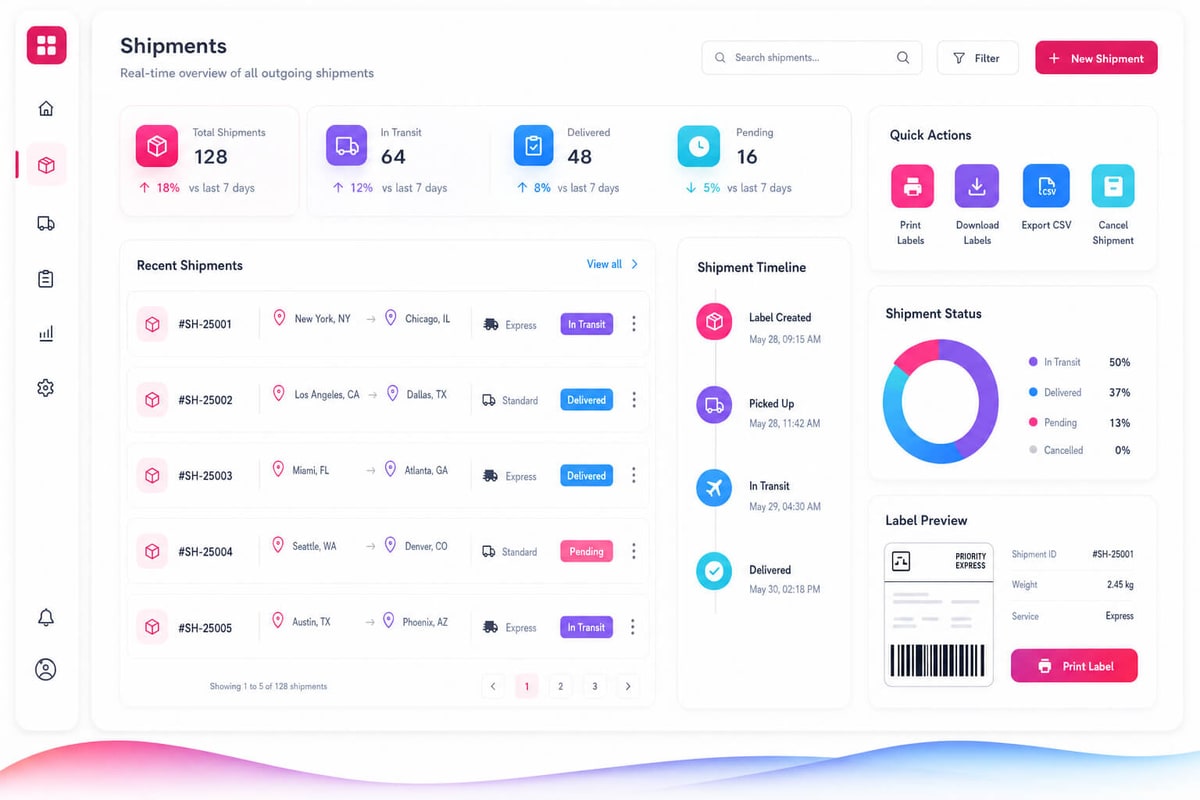The image size is (1200, 800).
Task: Click shipment ID #SH-25002
Action: (205, 400)
